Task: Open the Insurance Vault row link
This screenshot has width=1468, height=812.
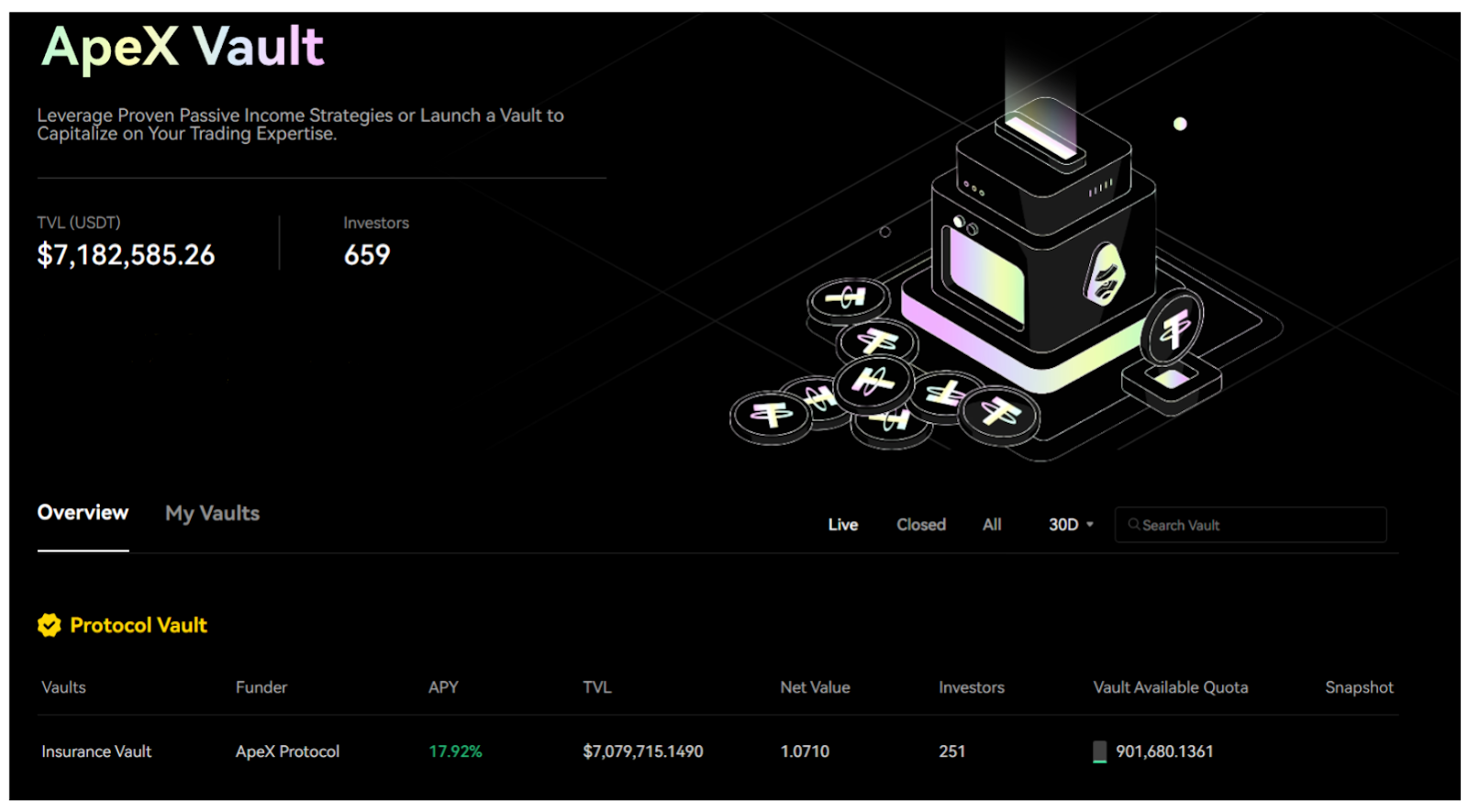Action: coord(96,751)
